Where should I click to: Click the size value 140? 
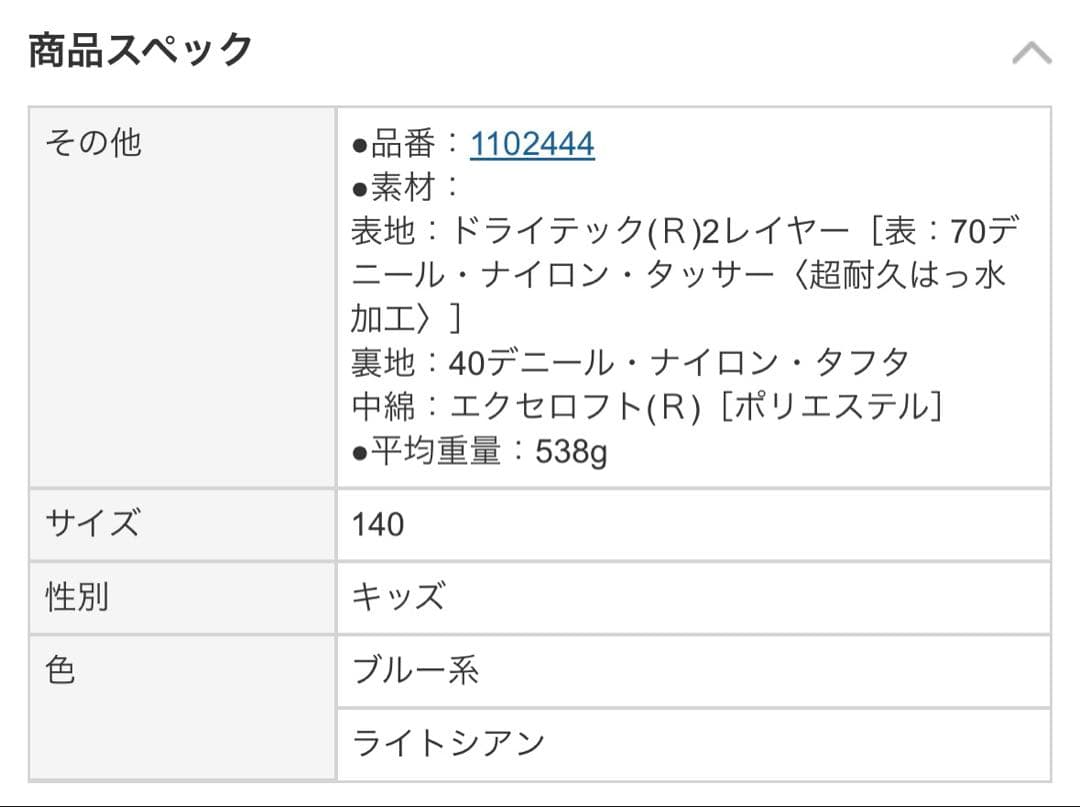pos(378,524)
